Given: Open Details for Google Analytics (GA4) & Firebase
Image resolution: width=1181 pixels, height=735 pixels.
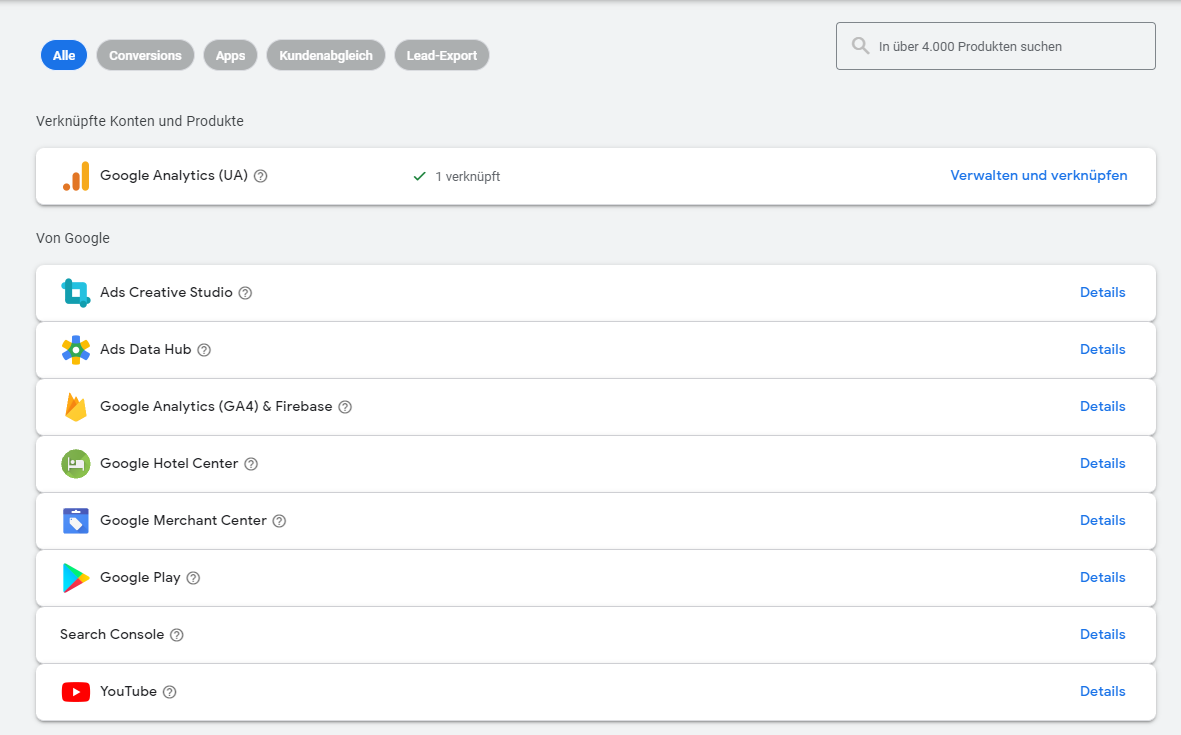Looking at the screenshot, I should [x=1103, y=407].
